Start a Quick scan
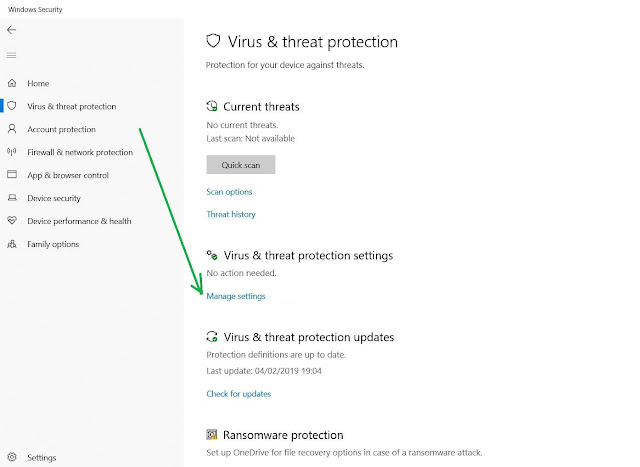Viewport: 640px width, 467px height. click(240, 165)
